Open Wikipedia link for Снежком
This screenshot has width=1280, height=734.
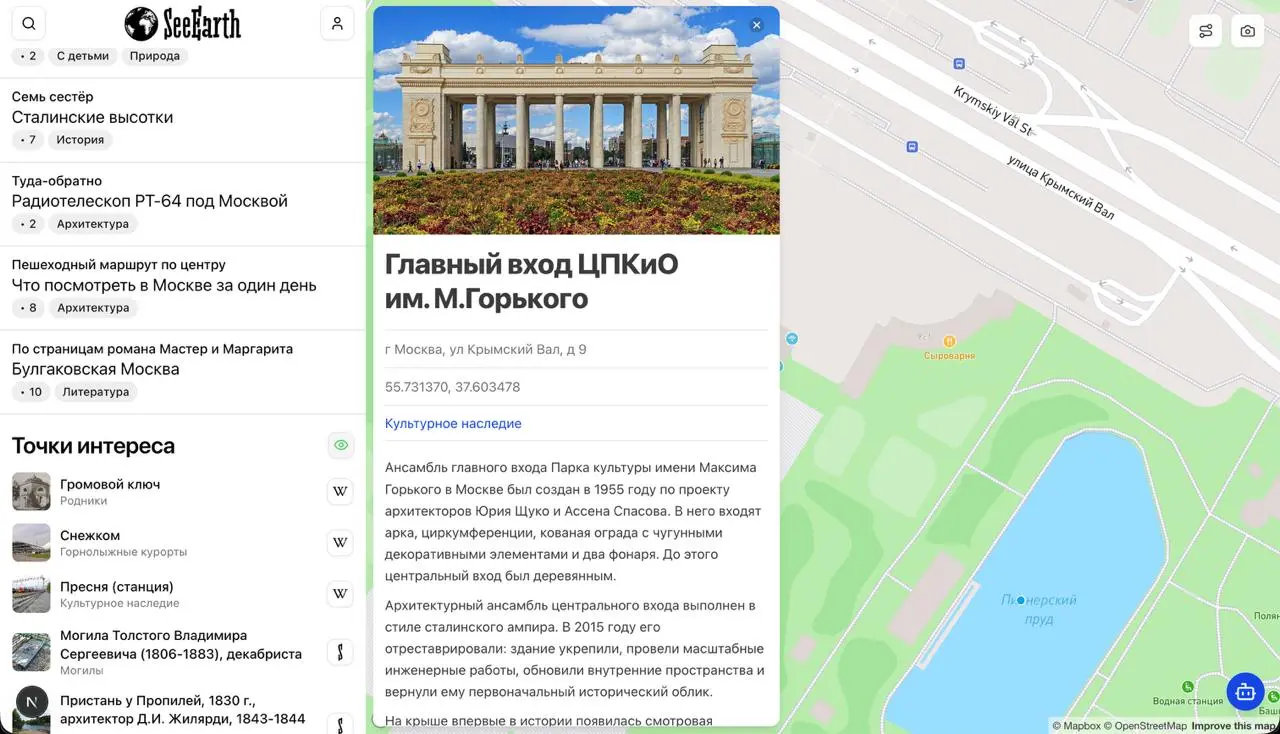340,543
